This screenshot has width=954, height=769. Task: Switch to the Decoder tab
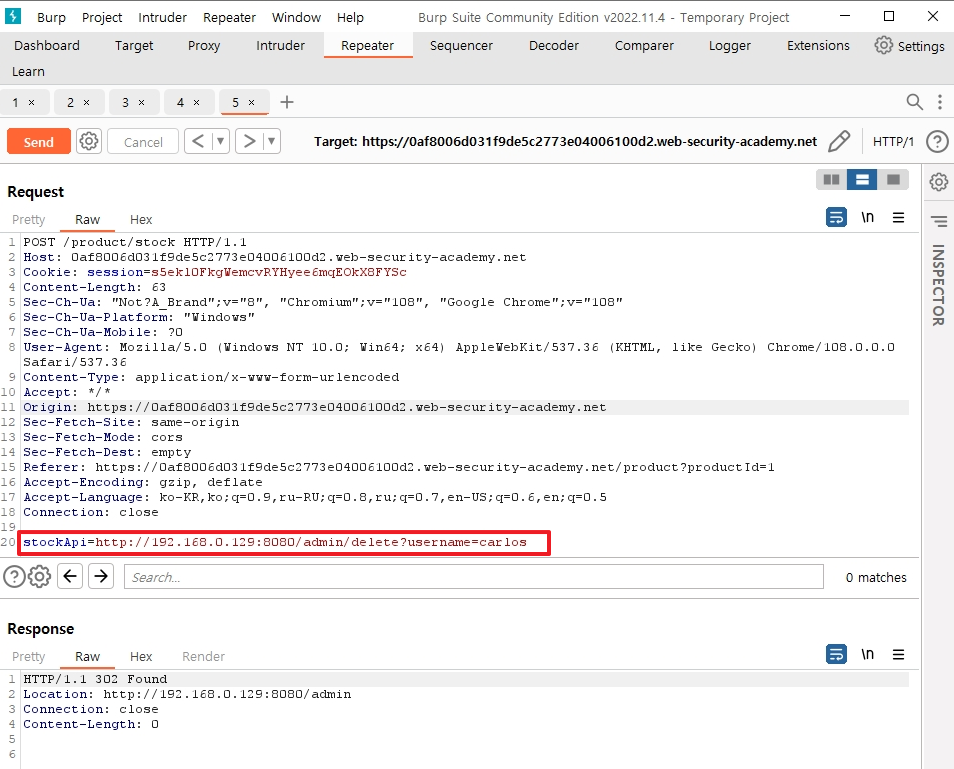[x=554, y=46]
